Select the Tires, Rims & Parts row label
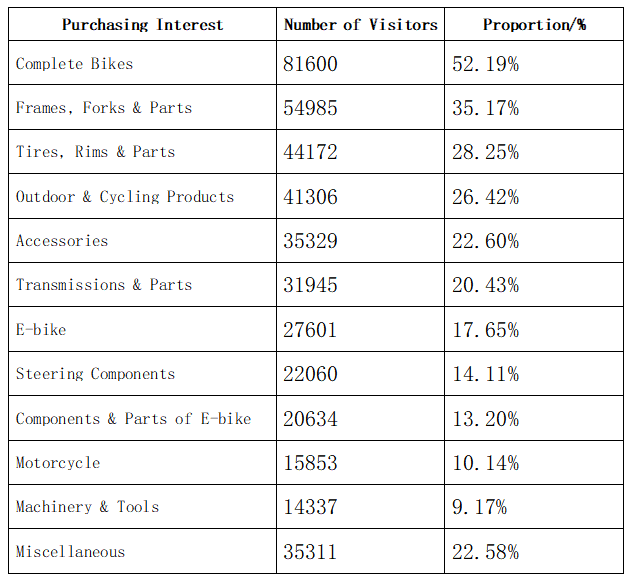The width and height of the screenshot is (631, 579). tap(95, 152)
